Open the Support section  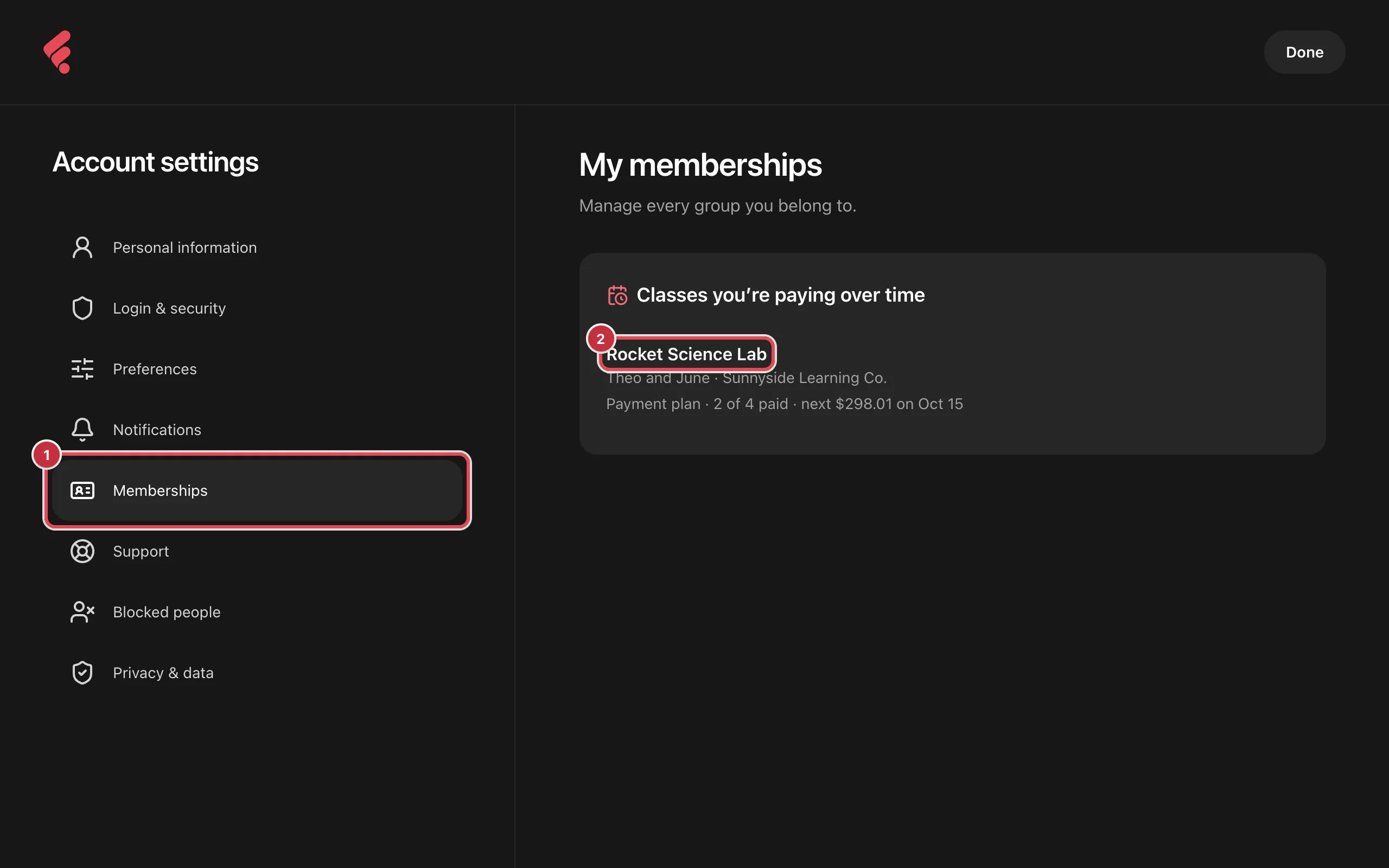click(257, 551)
